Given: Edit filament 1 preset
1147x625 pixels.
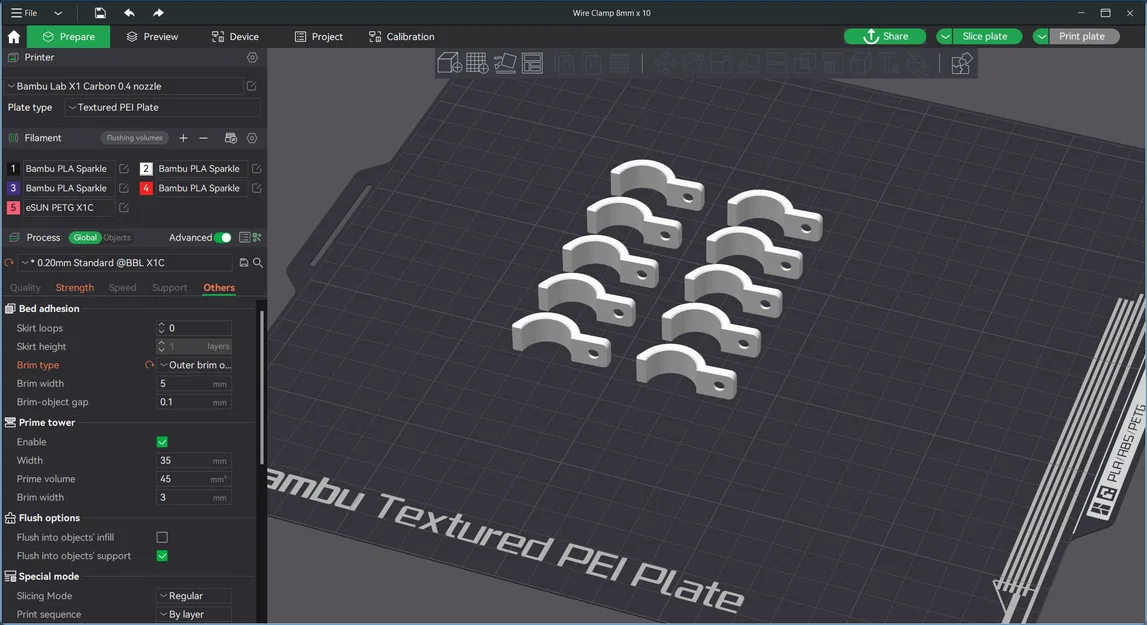Looking at the screenshot, I should (124, 168).
